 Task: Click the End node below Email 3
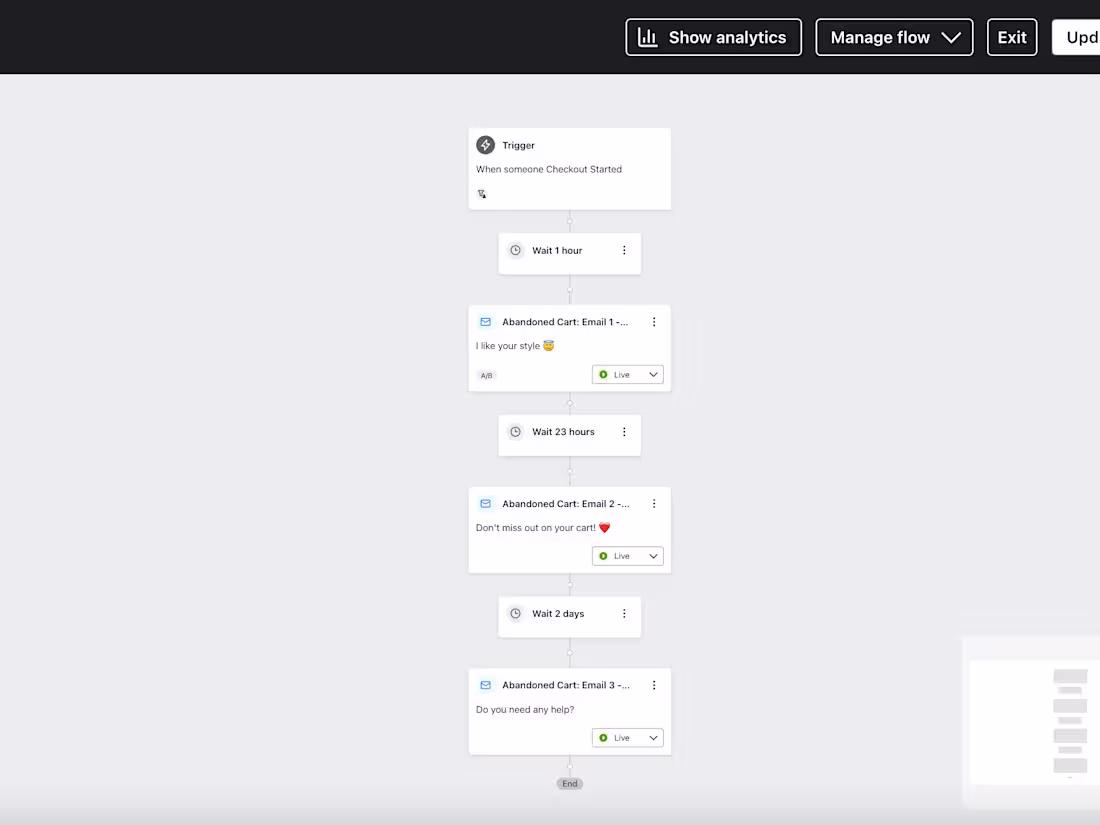tap(569, 783)
